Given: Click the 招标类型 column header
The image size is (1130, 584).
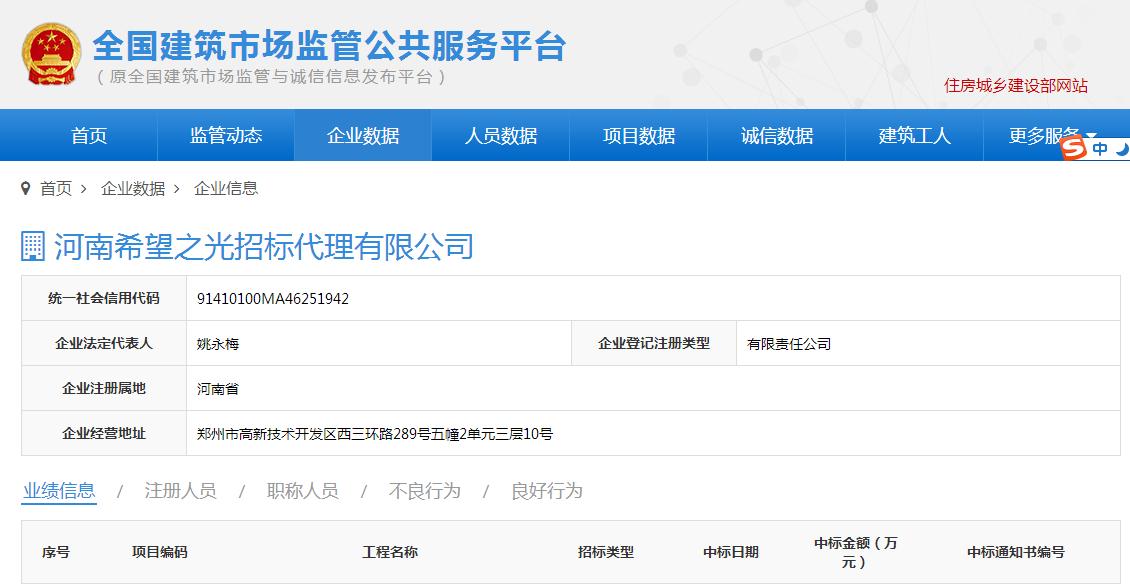Looking at the screenshot, I should point(606,552).
